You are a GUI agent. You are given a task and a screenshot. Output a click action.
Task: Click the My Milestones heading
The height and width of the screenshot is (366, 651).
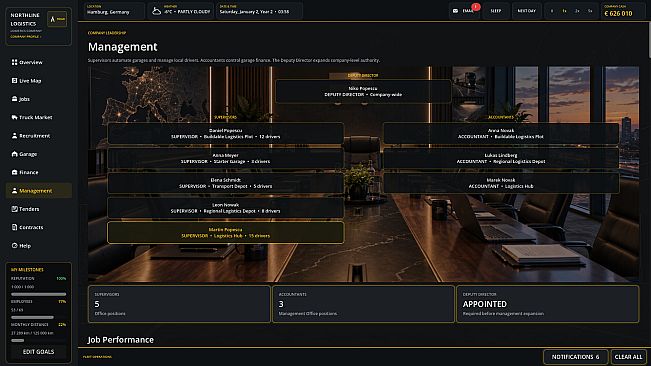point(27,270)
